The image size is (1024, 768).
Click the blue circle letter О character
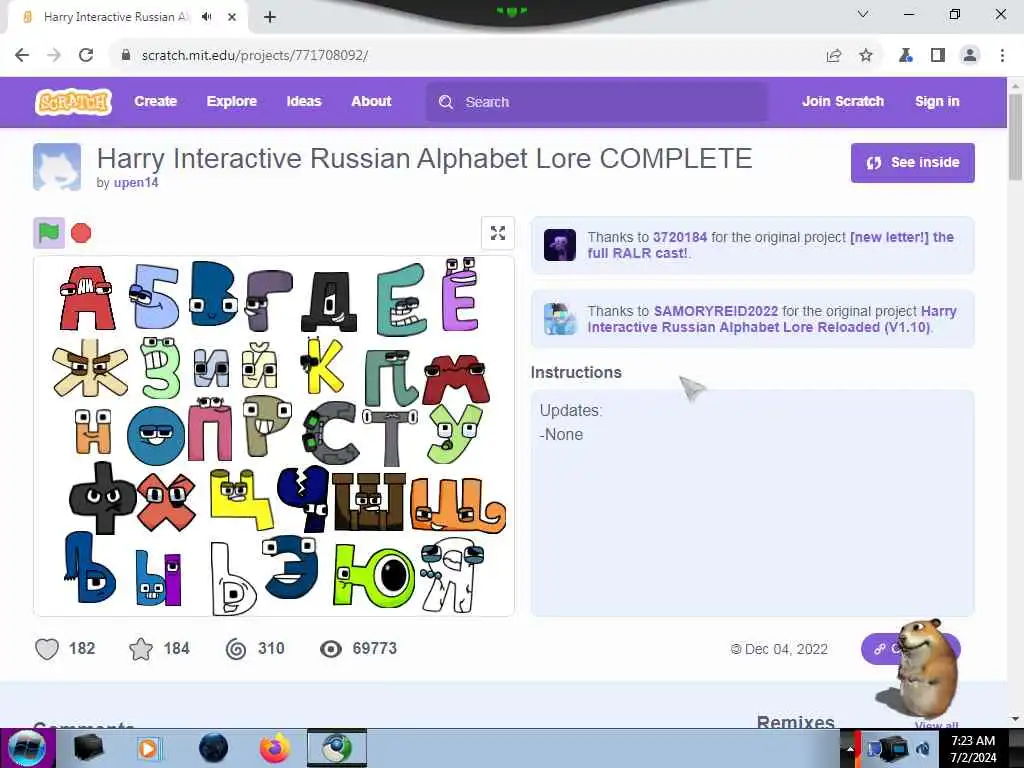(156, 436)
